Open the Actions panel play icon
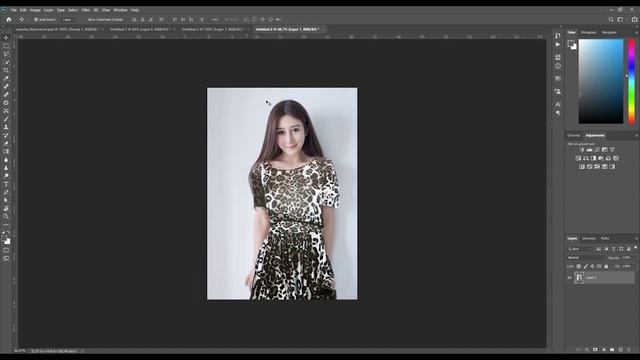The width and height of the screenshot is (640, 360). coord(558,44)
